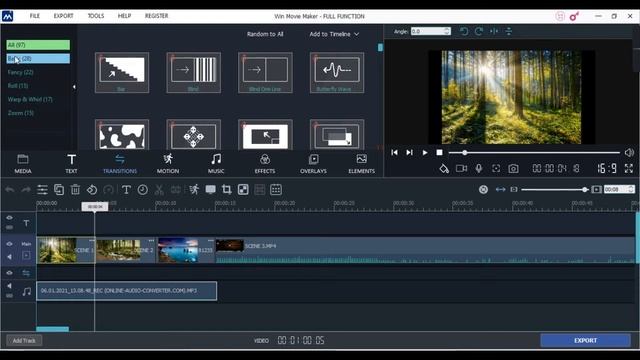This screenshot has height=360, width=640.
Task: Mute the preview volume speaker icon
Action: click(x=629, y=152)
